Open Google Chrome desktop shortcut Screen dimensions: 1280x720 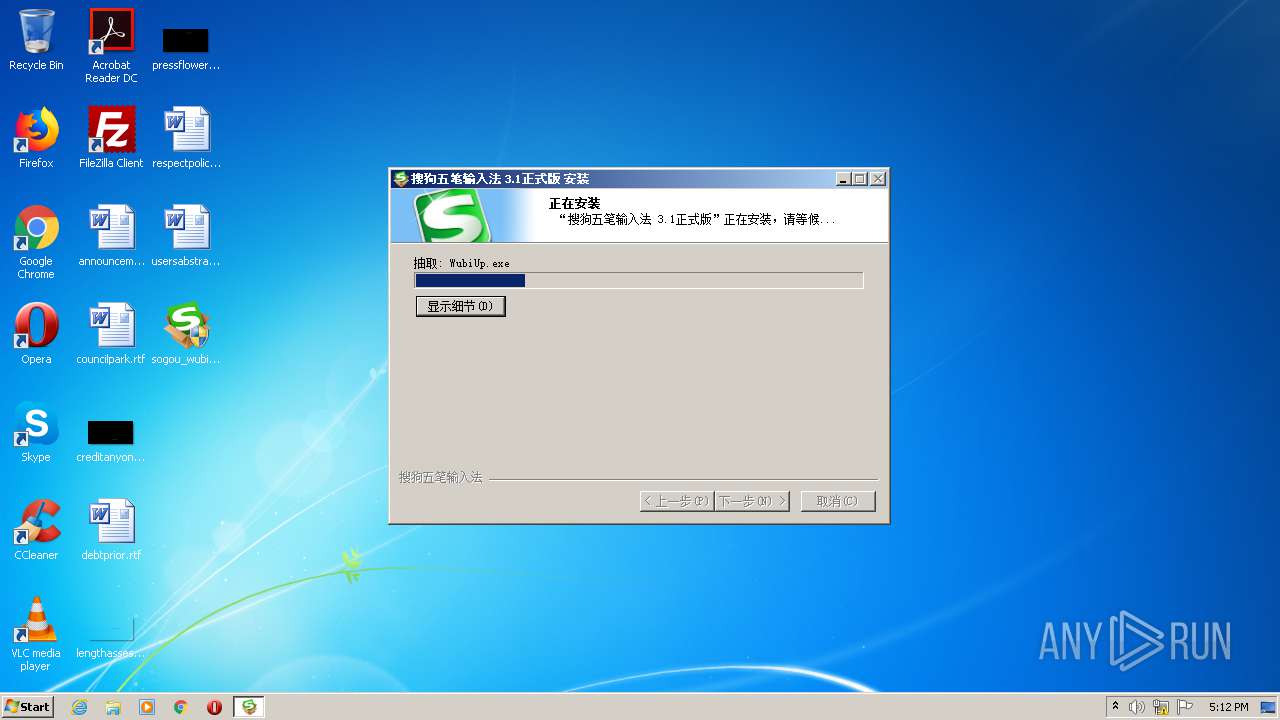[36, 242]
